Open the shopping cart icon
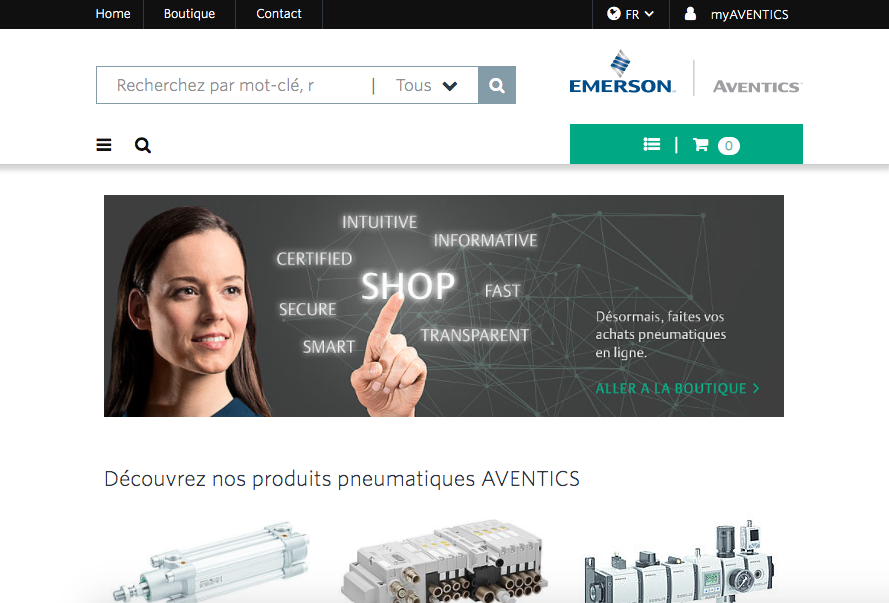 tap(701, 145)
